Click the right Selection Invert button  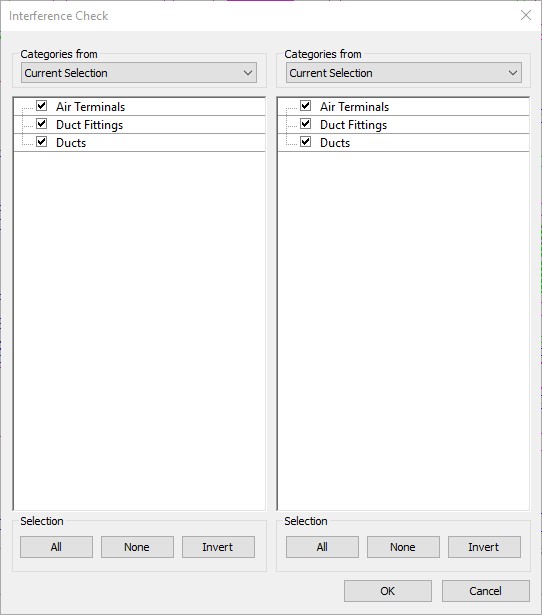(x=484, y=547)
